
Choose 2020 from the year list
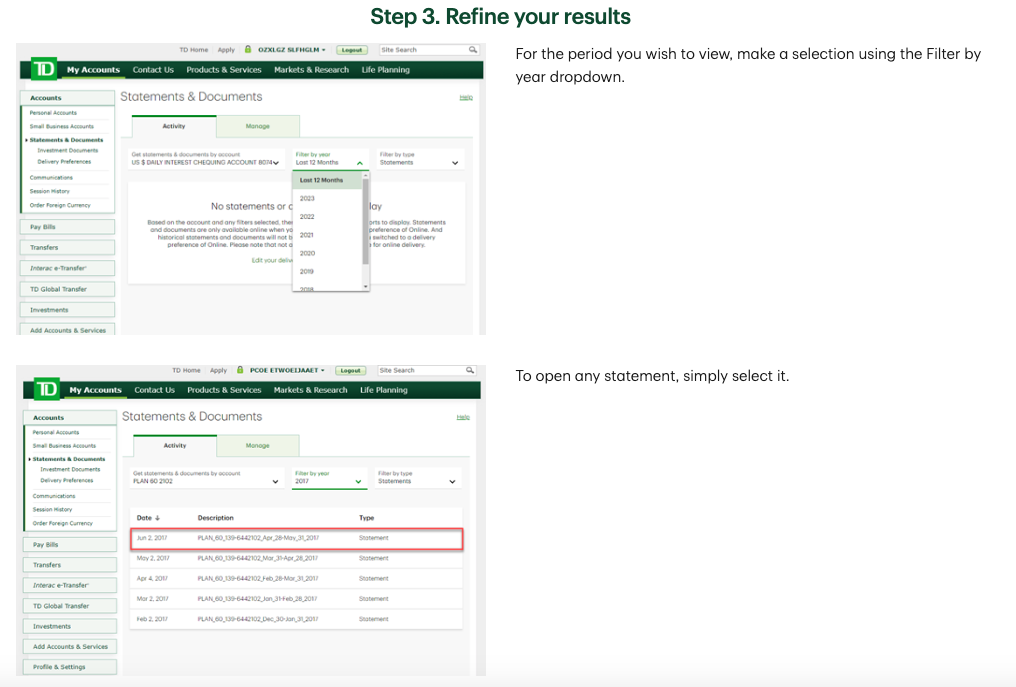pos(327,253)
